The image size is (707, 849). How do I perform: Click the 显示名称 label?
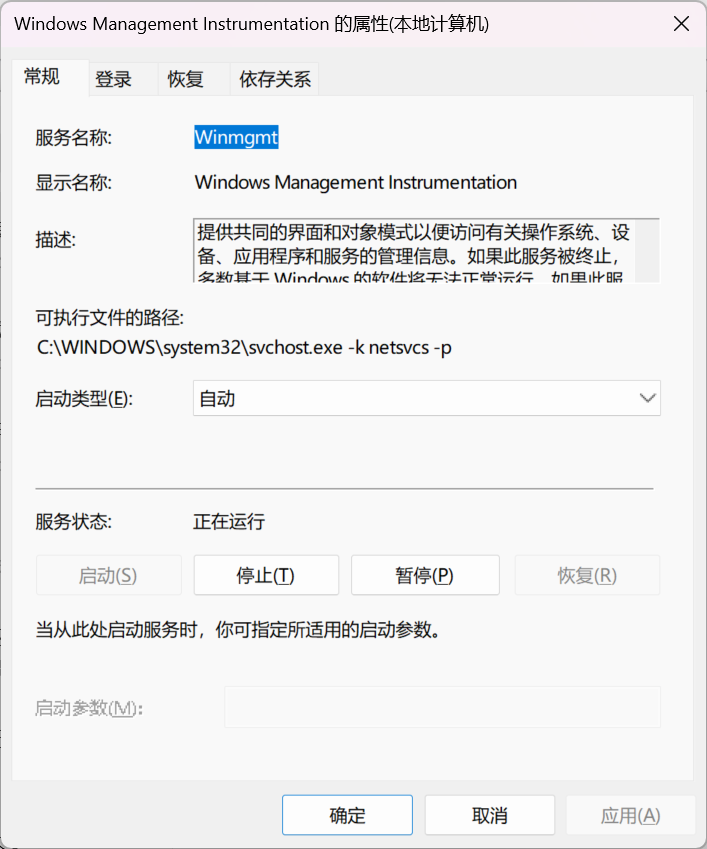pyautogui.click(x=74, y=182)
